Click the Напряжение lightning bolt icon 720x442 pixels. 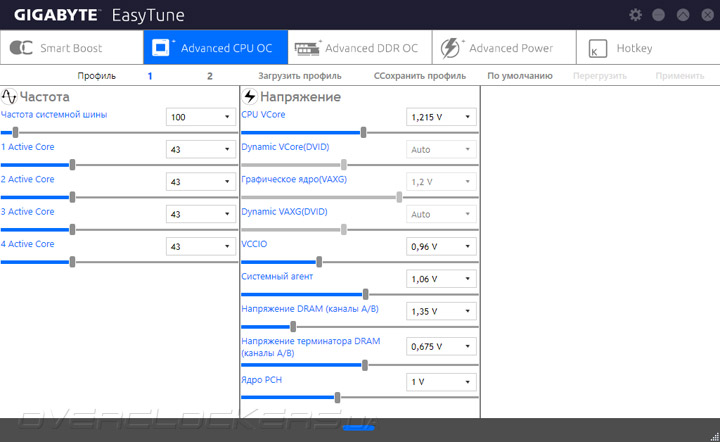tap(249, 96)
